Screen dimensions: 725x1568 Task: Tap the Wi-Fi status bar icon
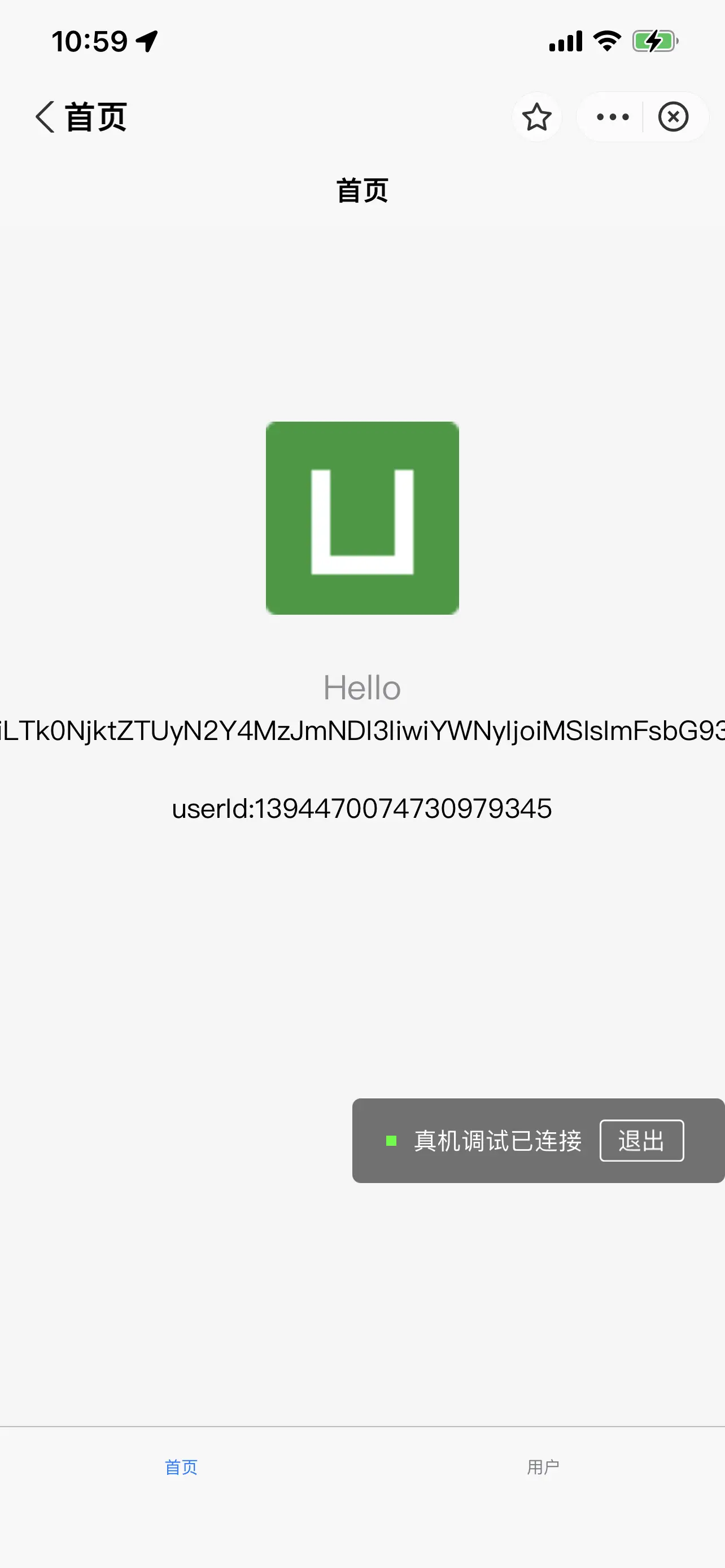pyautogui.click(x=607, y=41)
